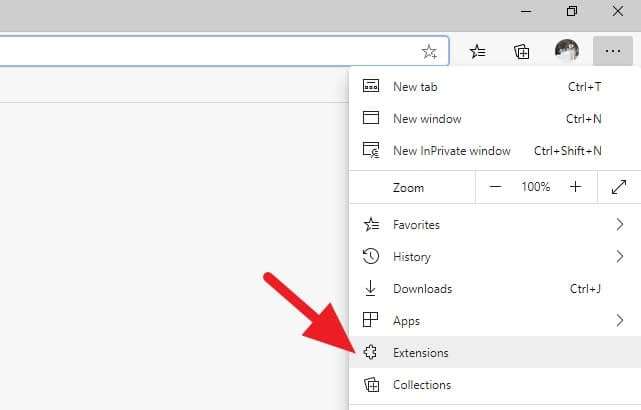Click the New InPrivate window icon

[x=371, y=150]
